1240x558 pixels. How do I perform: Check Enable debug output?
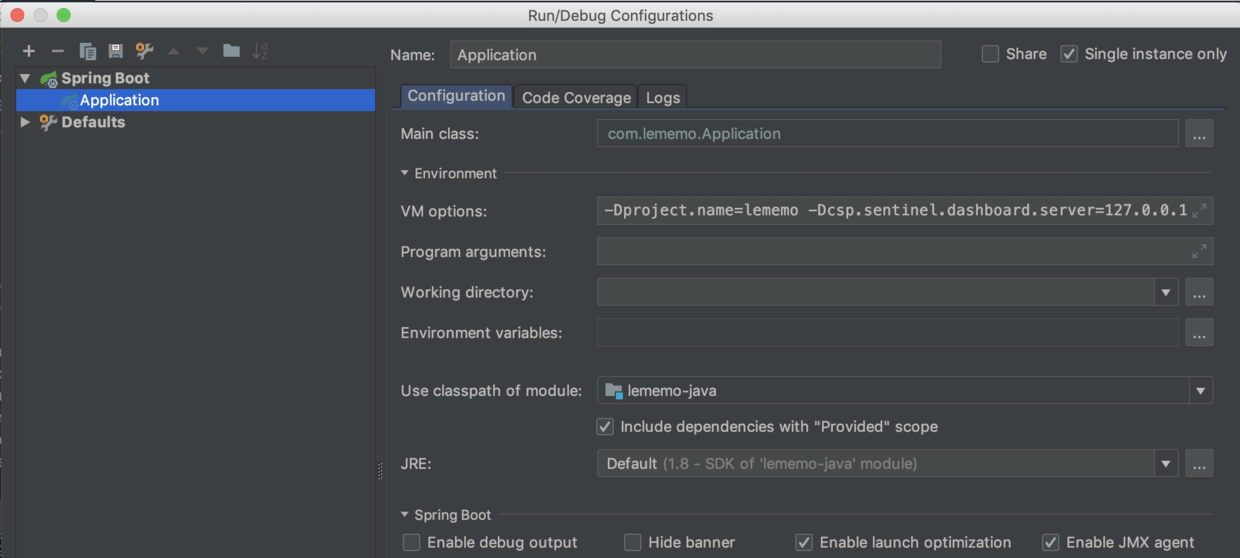412,542
